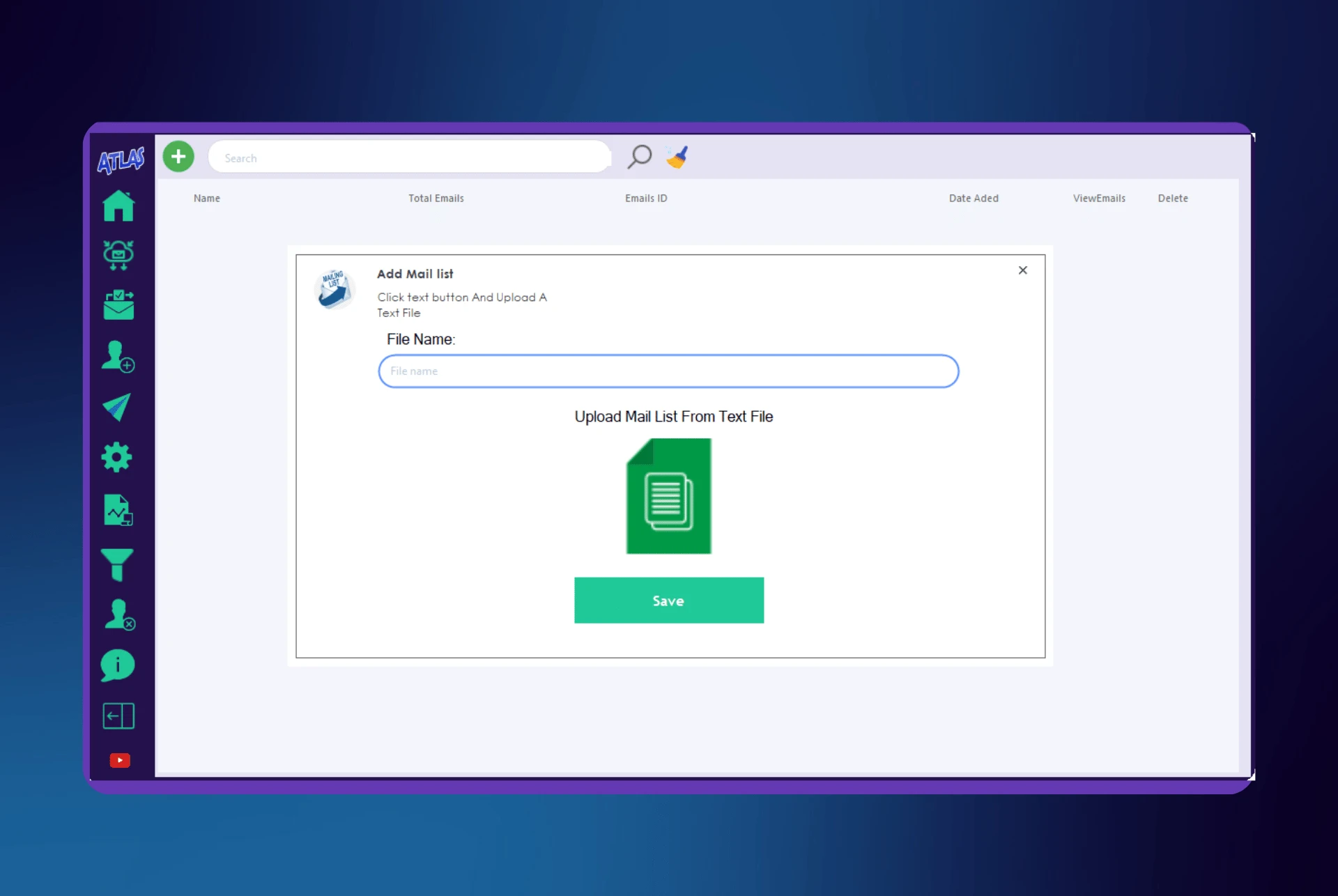Open the report chart file icon

click(118, 510)
